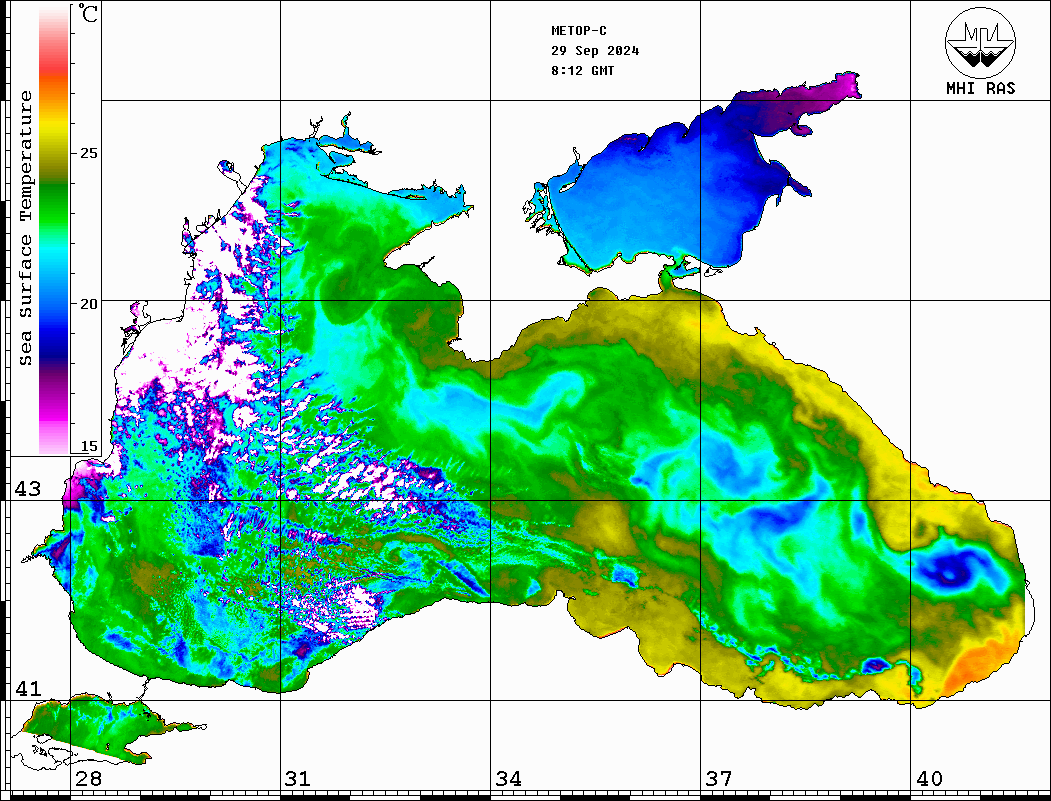Click the '29 Sep 2024' date text
Screen dimensions: 1051x801
[x=595, y=51]
